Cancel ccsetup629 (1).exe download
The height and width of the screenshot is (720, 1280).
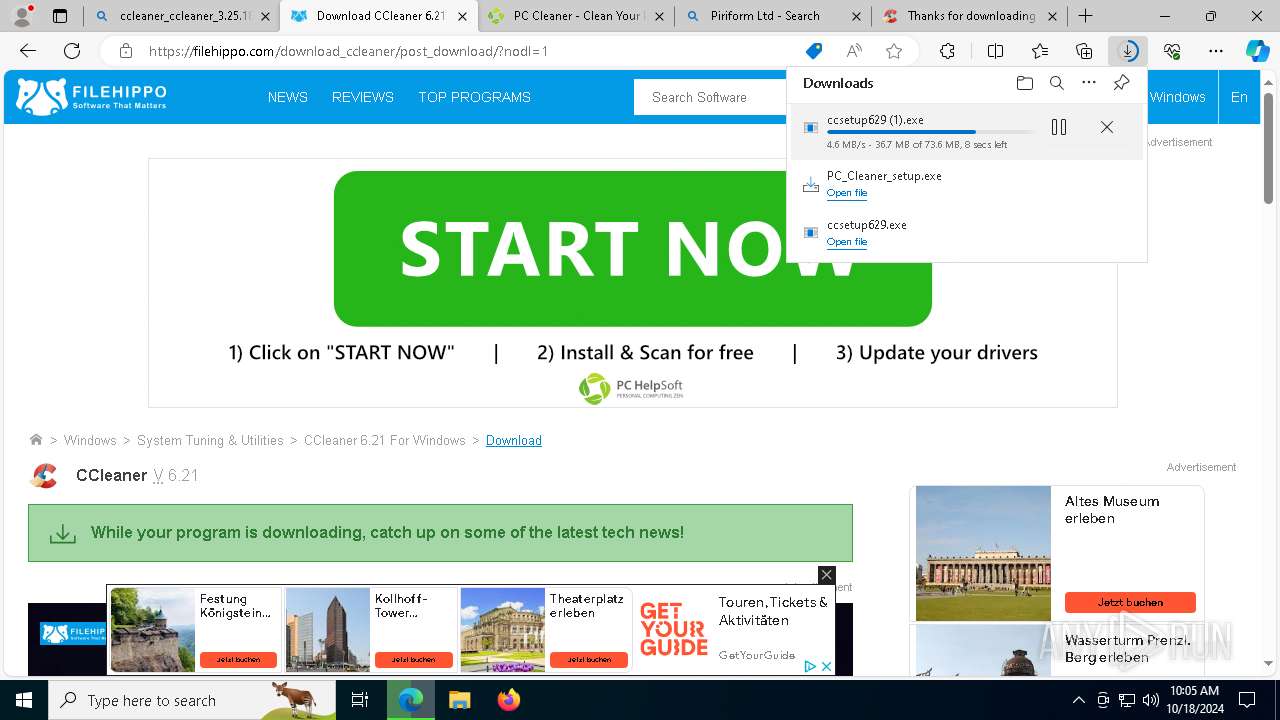click(x=1106, y=127)
